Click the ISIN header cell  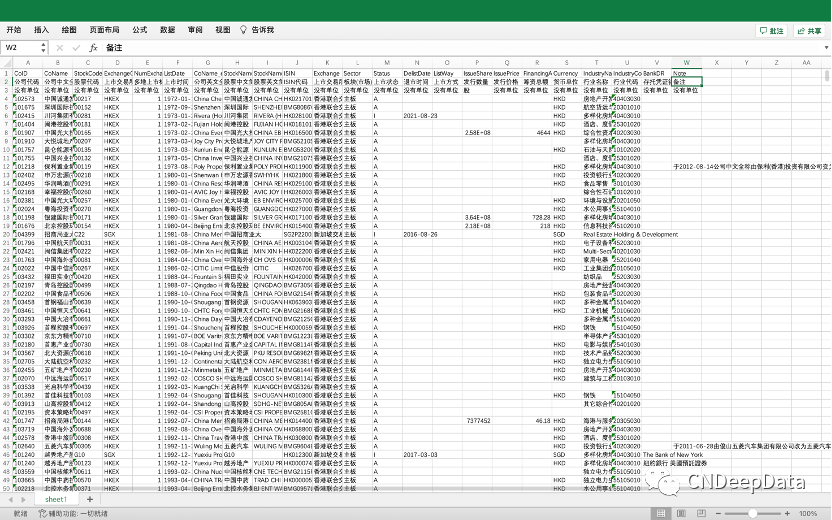click(x=297, y=73)
